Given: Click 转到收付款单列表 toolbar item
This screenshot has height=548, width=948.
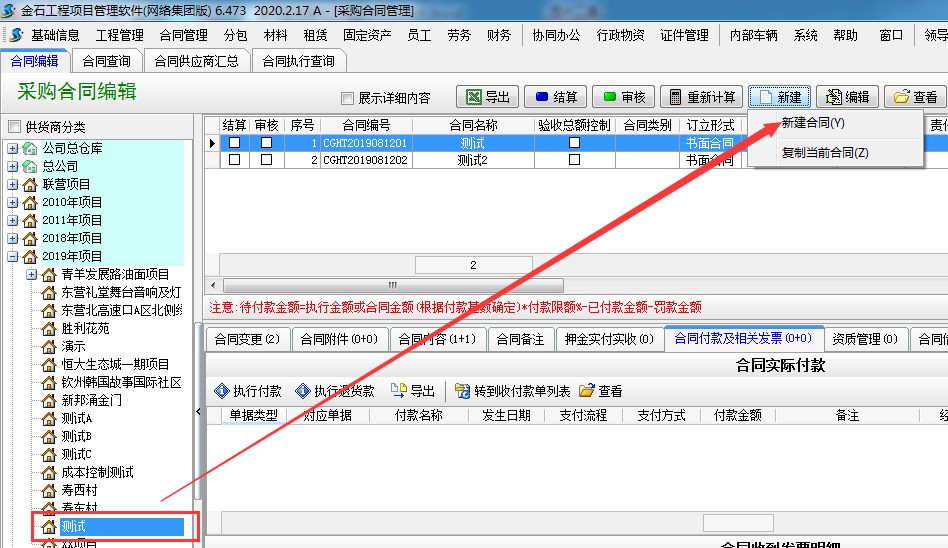Looking at the screenshot, I should coord(512,391).
